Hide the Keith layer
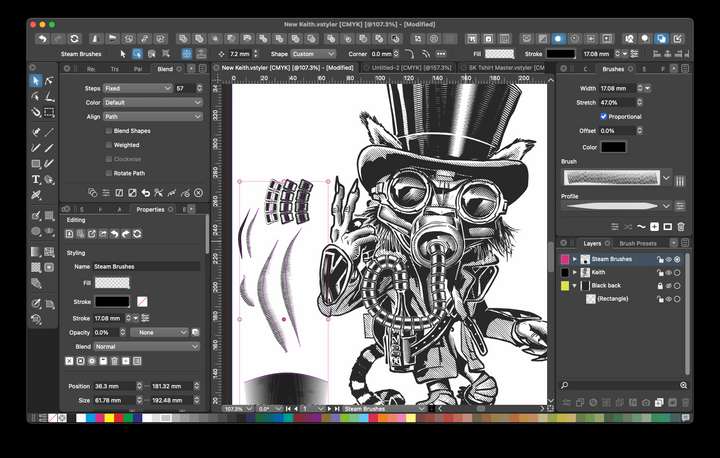Viewport: 720px width, 458px height. click(669, 272)
